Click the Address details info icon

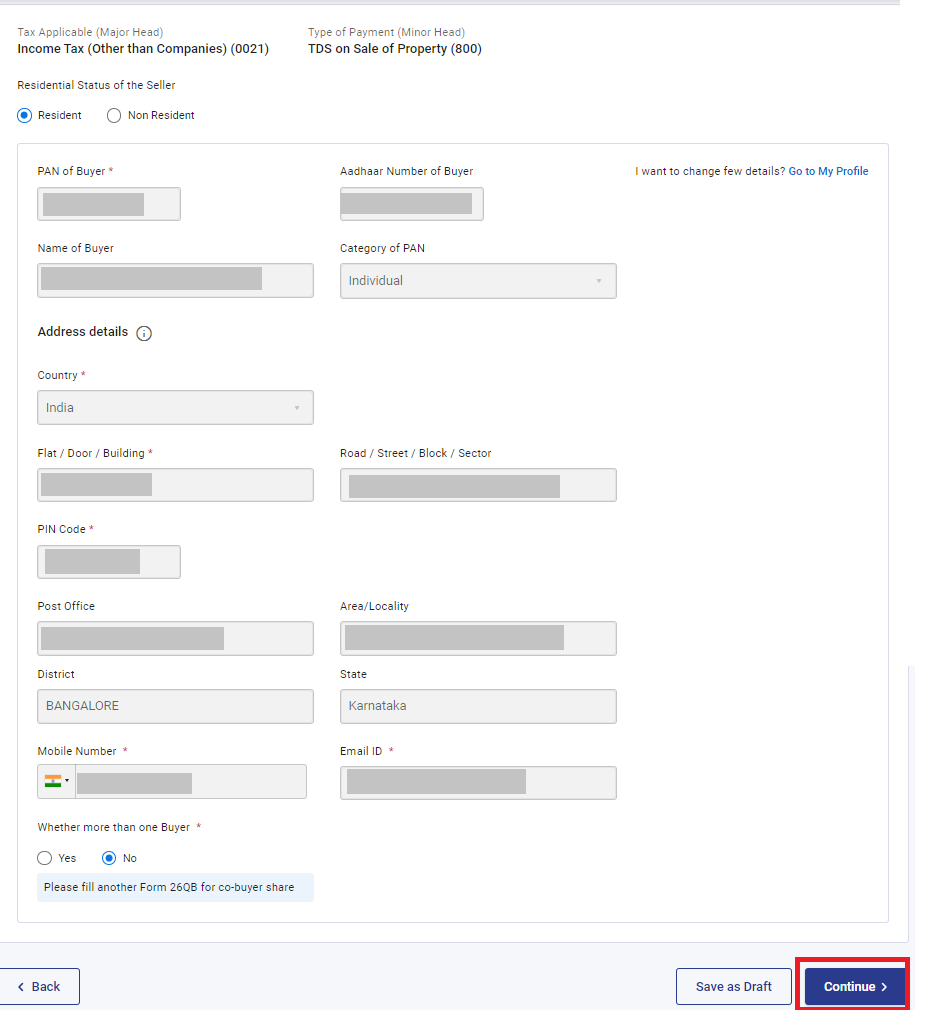(x=144, y=334)
